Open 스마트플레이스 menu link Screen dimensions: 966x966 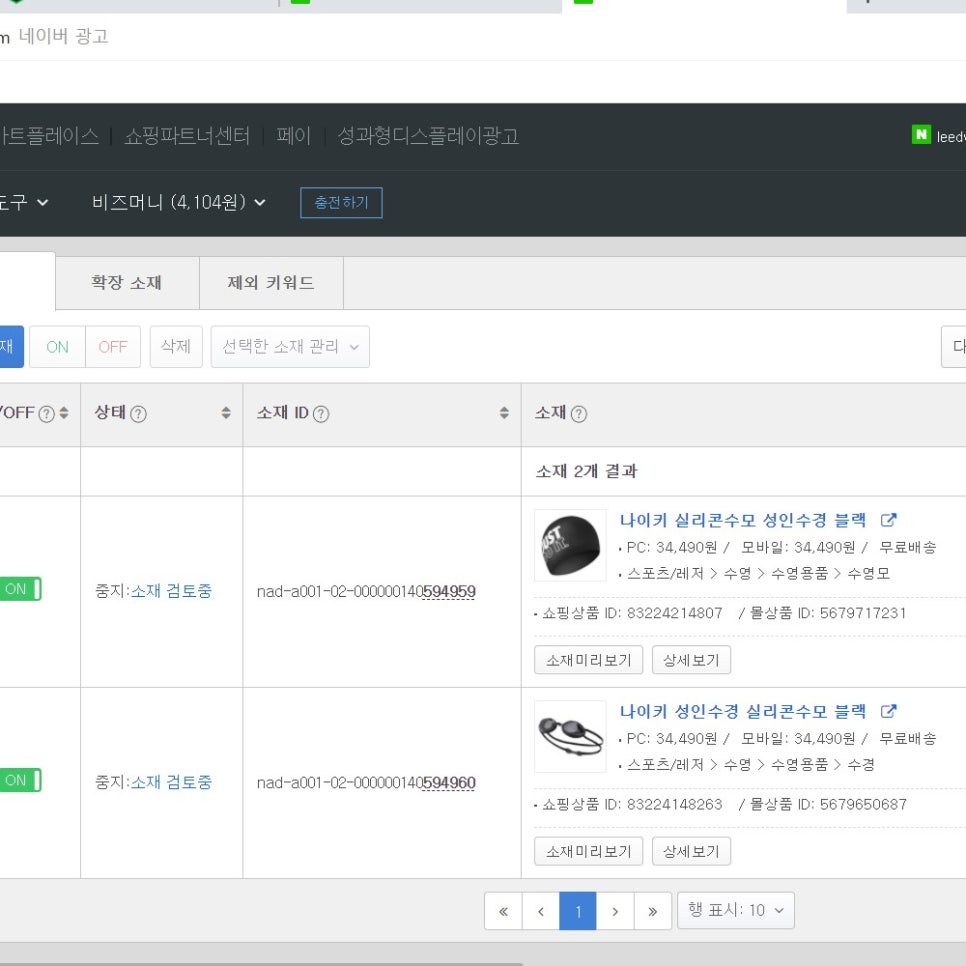49,136
